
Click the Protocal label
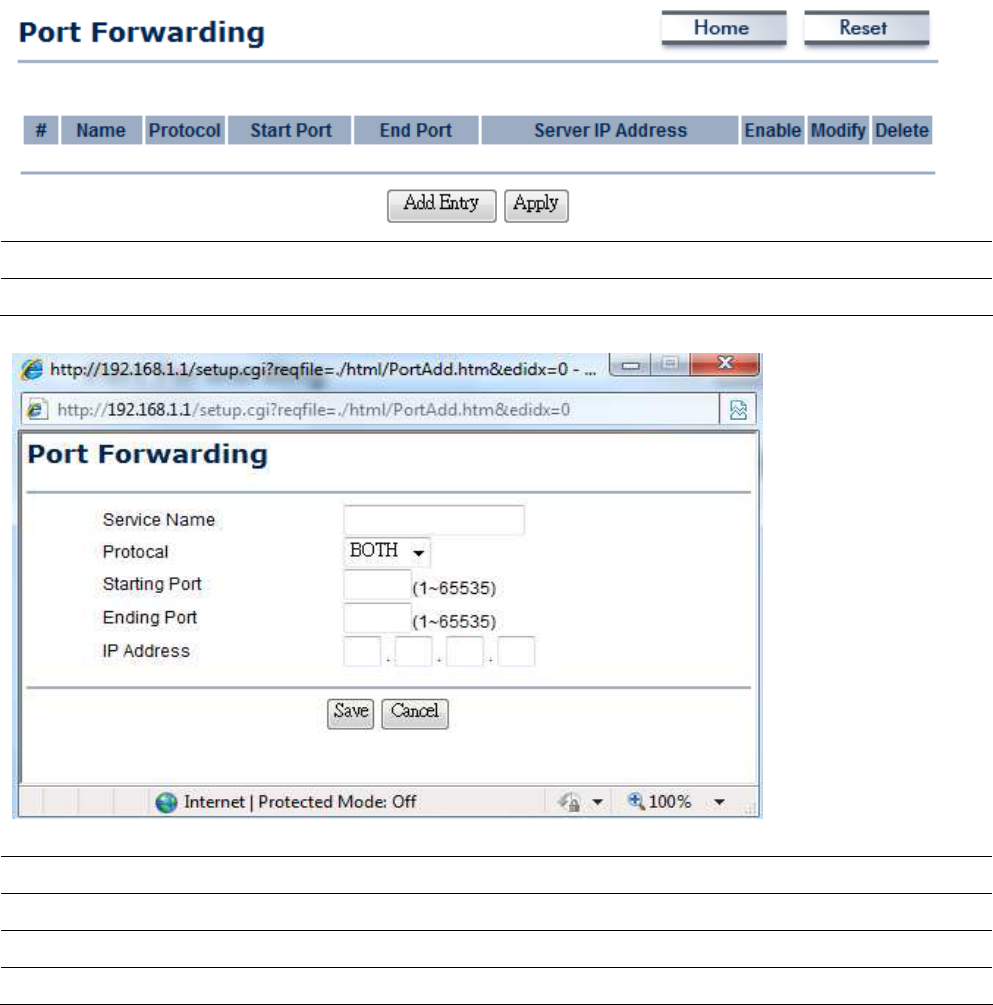click(x=135, y=552)
